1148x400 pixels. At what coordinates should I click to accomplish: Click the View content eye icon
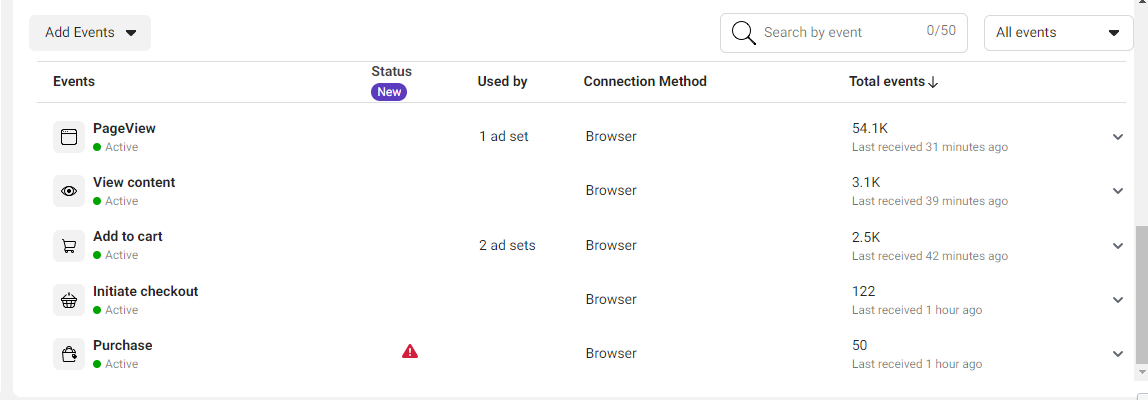[69, 191]
